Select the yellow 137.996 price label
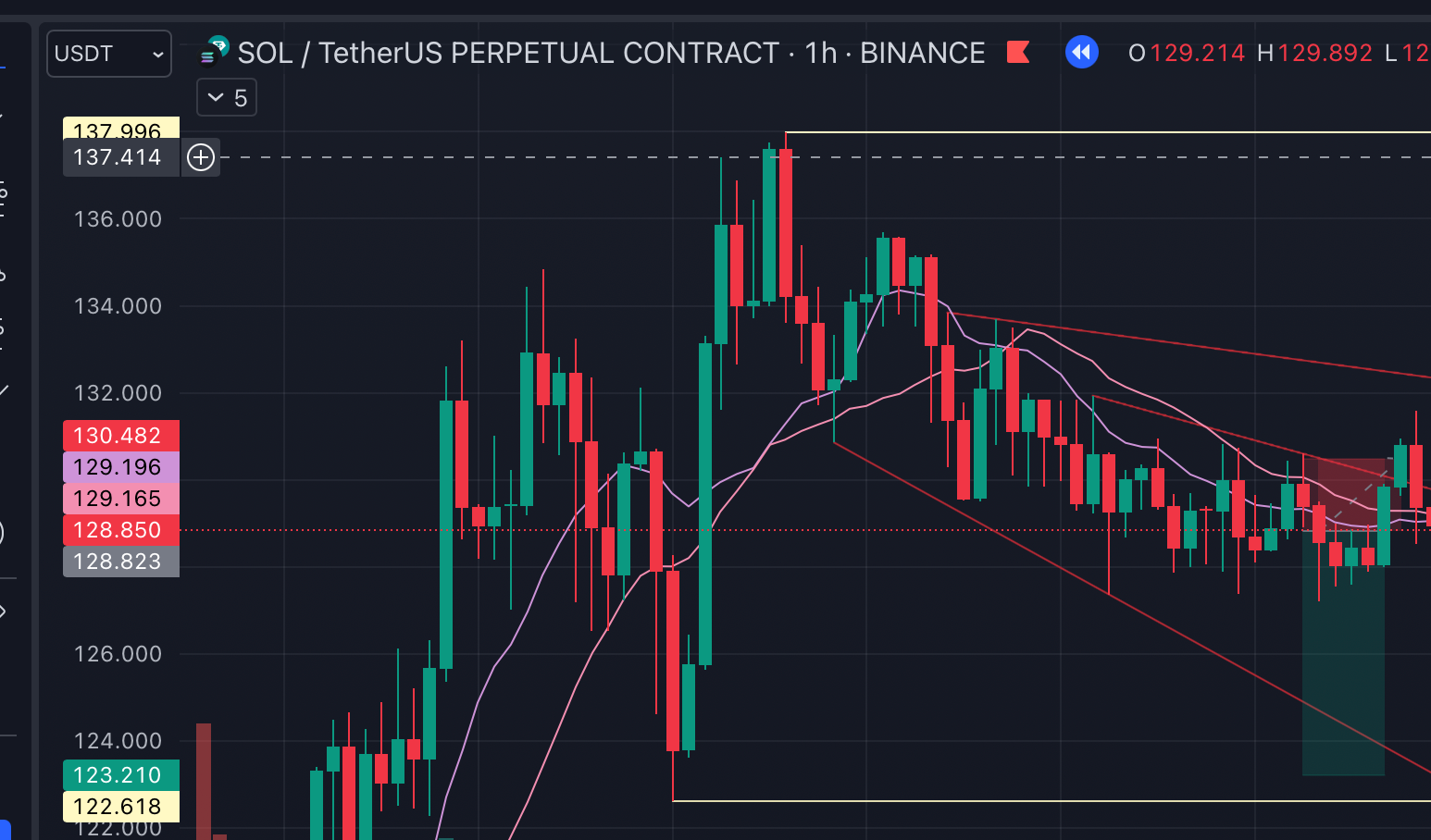Screen dimensions: 1431x840 click(x=120, y=129)
